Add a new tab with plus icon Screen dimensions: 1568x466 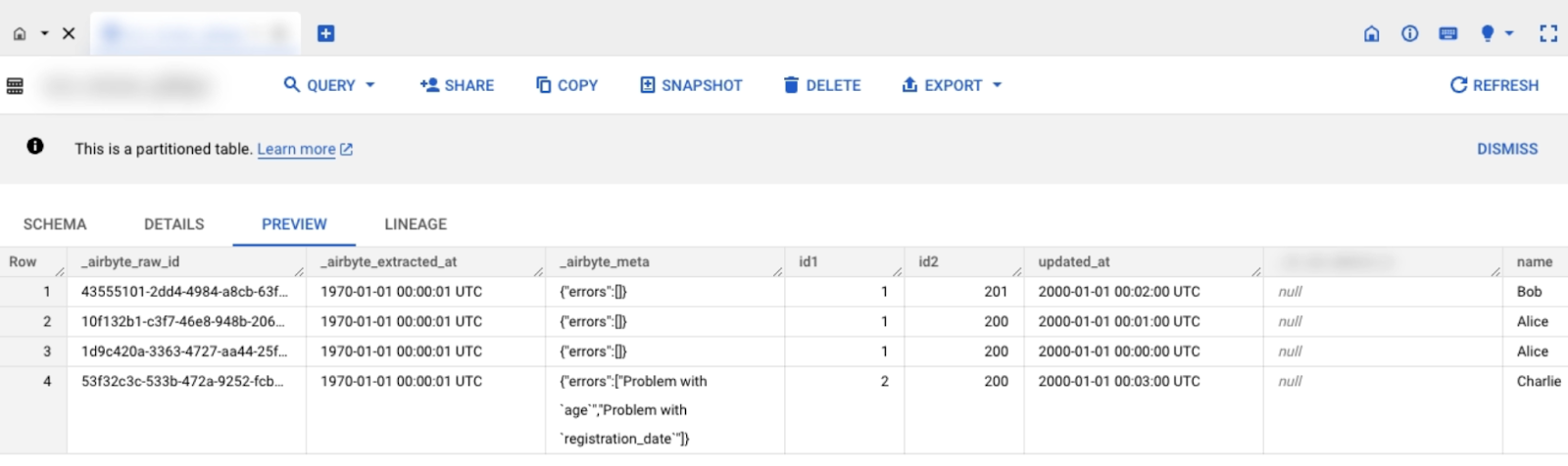point(326,33)
